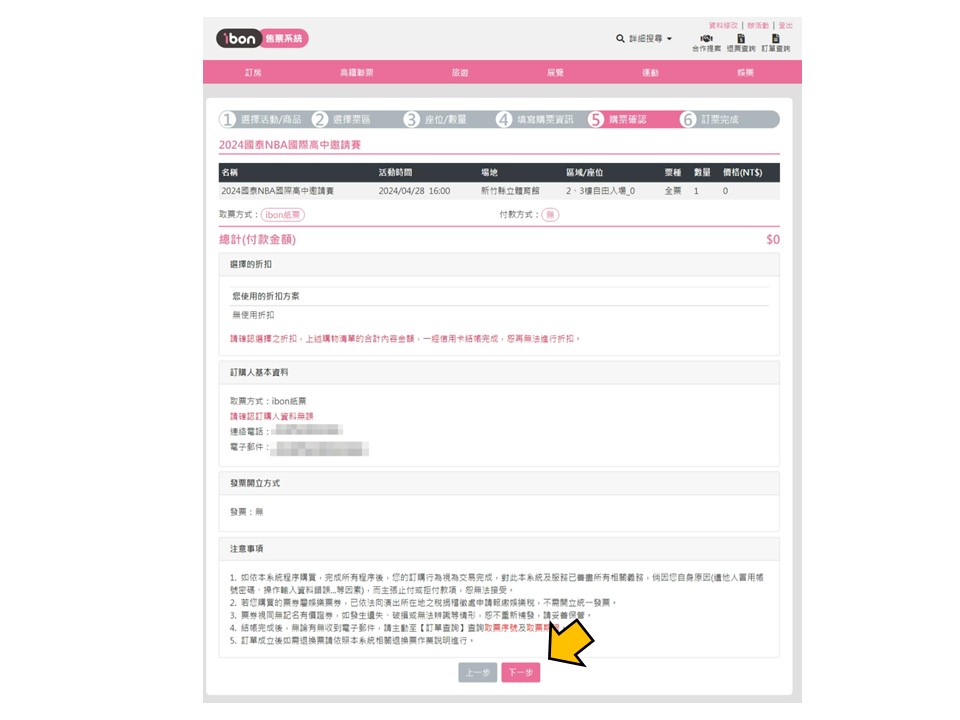This screenshot has height=720, width=960.
Task: Open the 高鐵聯票 menu
Action: pos(356,73)
